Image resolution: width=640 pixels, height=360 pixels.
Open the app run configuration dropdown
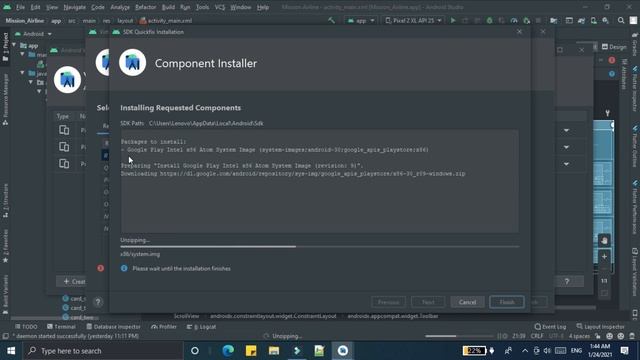point(361,20)
